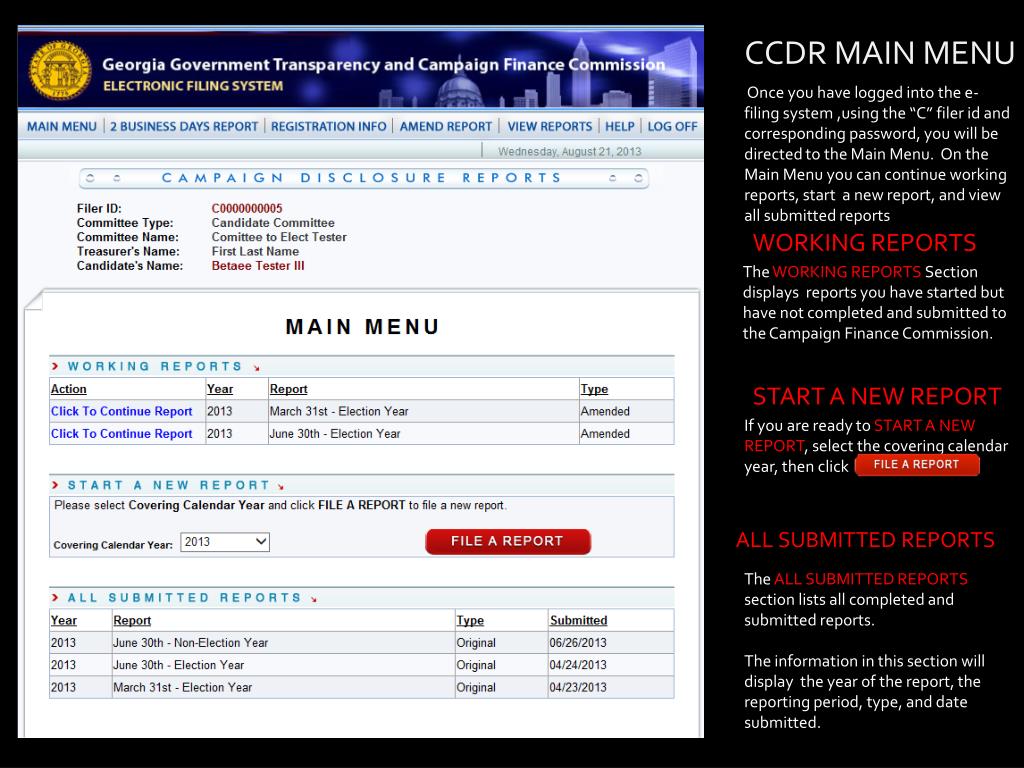Click Treasurer's name First Last Name
This screenshot has width=1024, height=768.
click(x=255, y=251)
